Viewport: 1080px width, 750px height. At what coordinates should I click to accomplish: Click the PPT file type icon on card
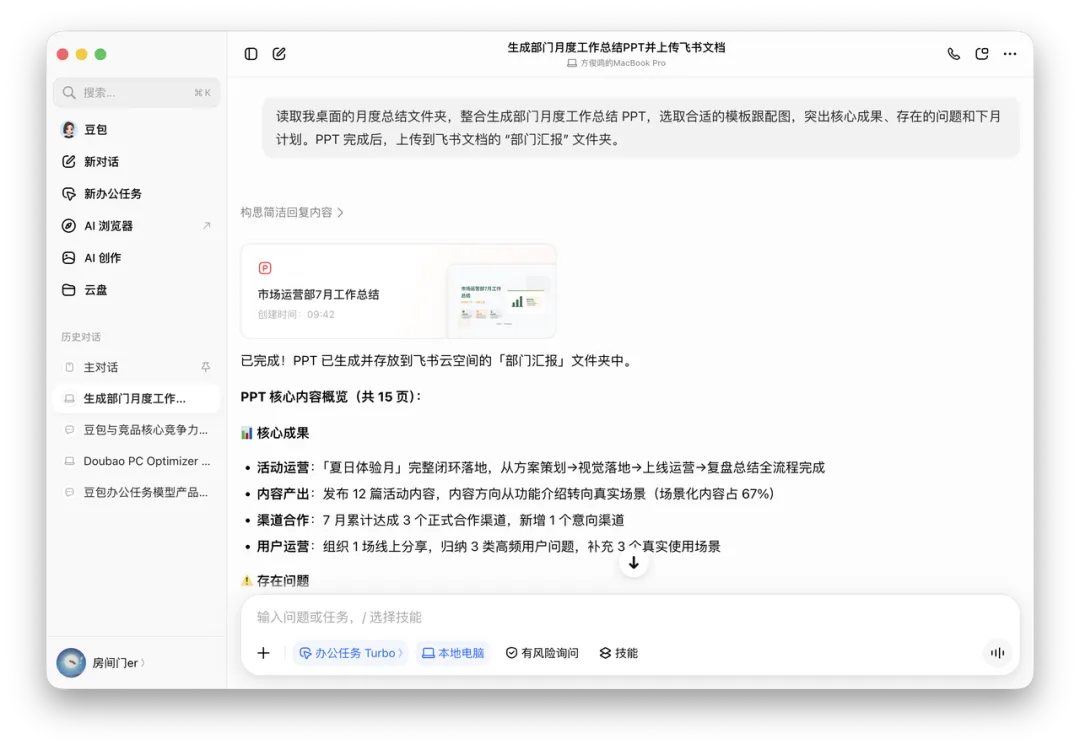[264, 268]
